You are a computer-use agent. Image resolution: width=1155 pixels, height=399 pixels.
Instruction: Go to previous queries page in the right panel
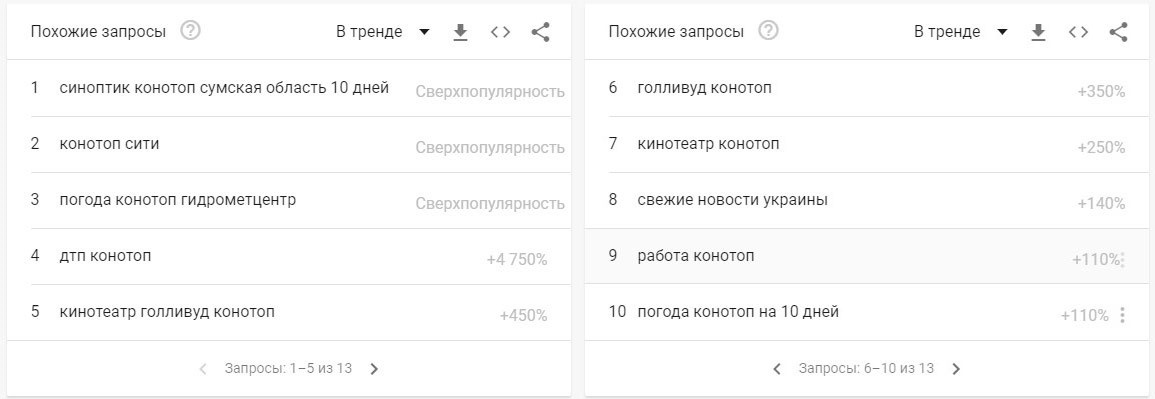coord(776,369)
